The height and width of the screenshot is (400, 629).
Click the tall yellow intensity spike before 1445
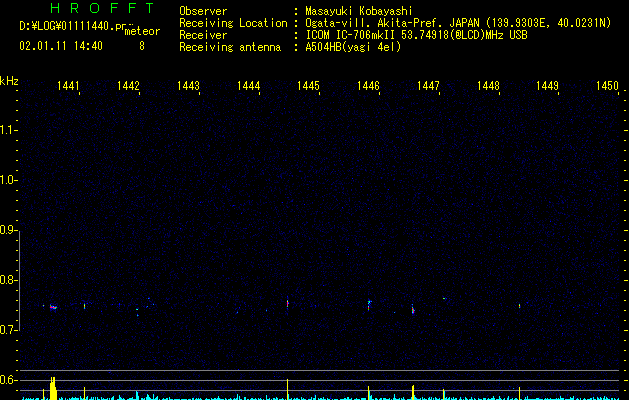288,389
